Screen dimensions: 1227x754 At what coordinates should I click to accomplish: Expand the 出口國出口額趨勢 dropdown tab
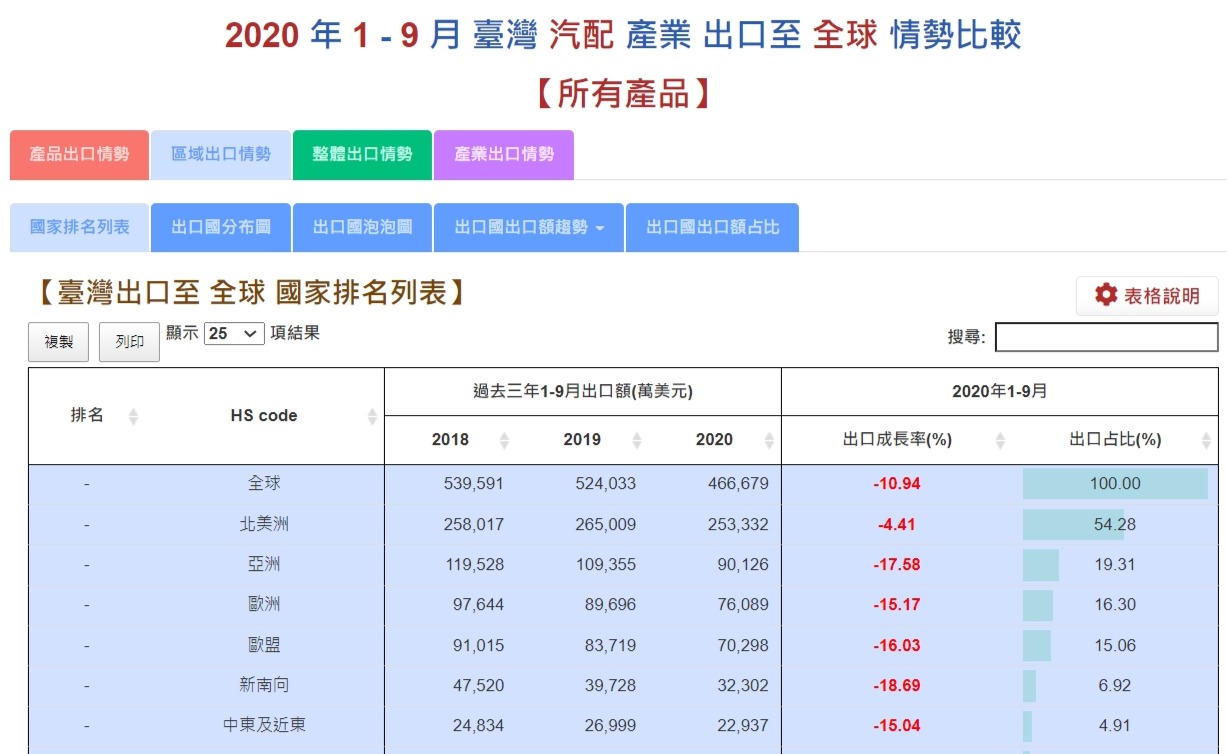click(x=529, y=227)
